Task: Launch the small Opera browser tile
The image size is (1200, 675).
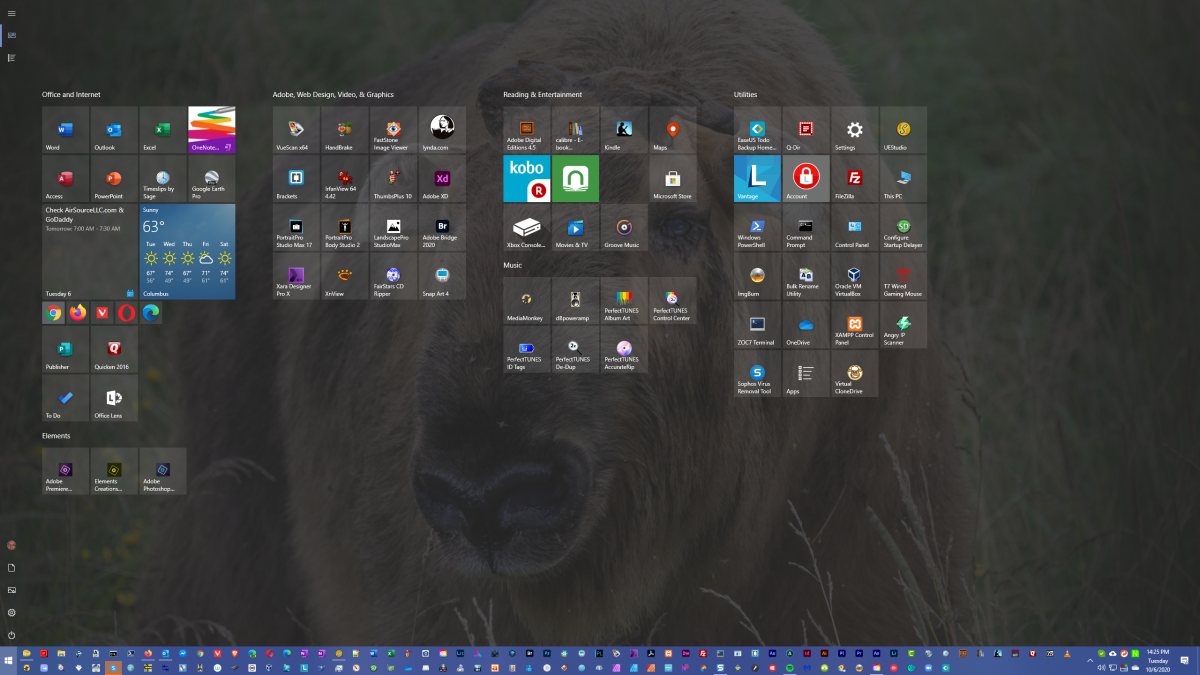Action: tap(127, 313)
